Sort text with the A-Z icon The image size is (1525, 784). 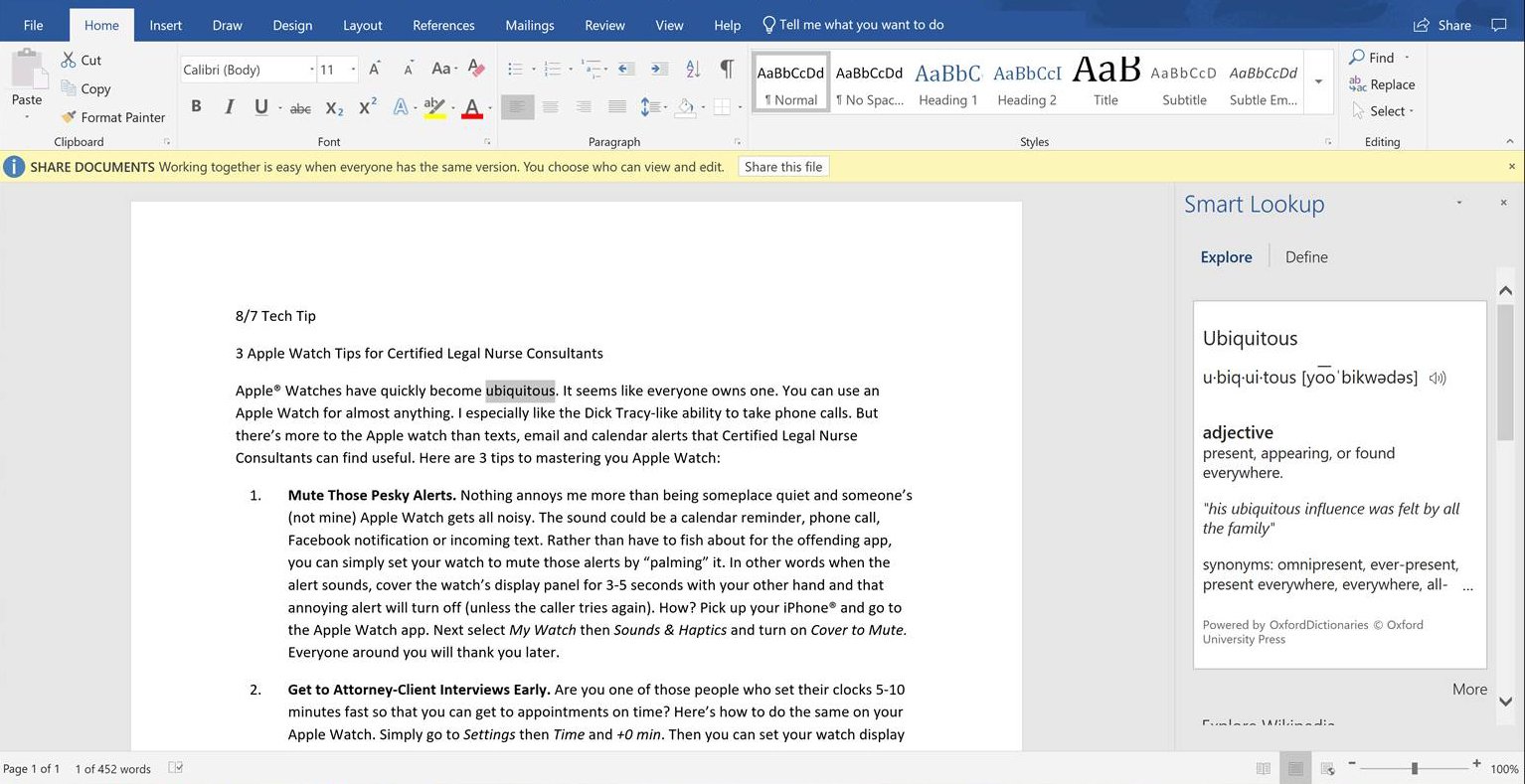click(693, 69)
